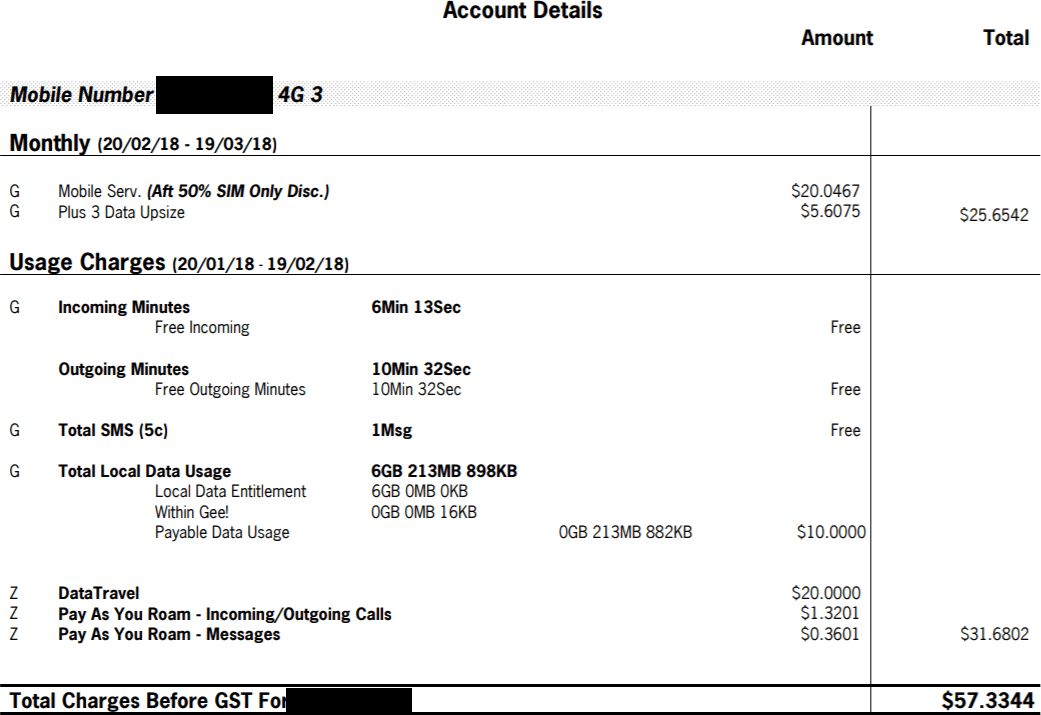
Task: Select 'Payable Data Usage' sub-item
Action: pos(222,533)
